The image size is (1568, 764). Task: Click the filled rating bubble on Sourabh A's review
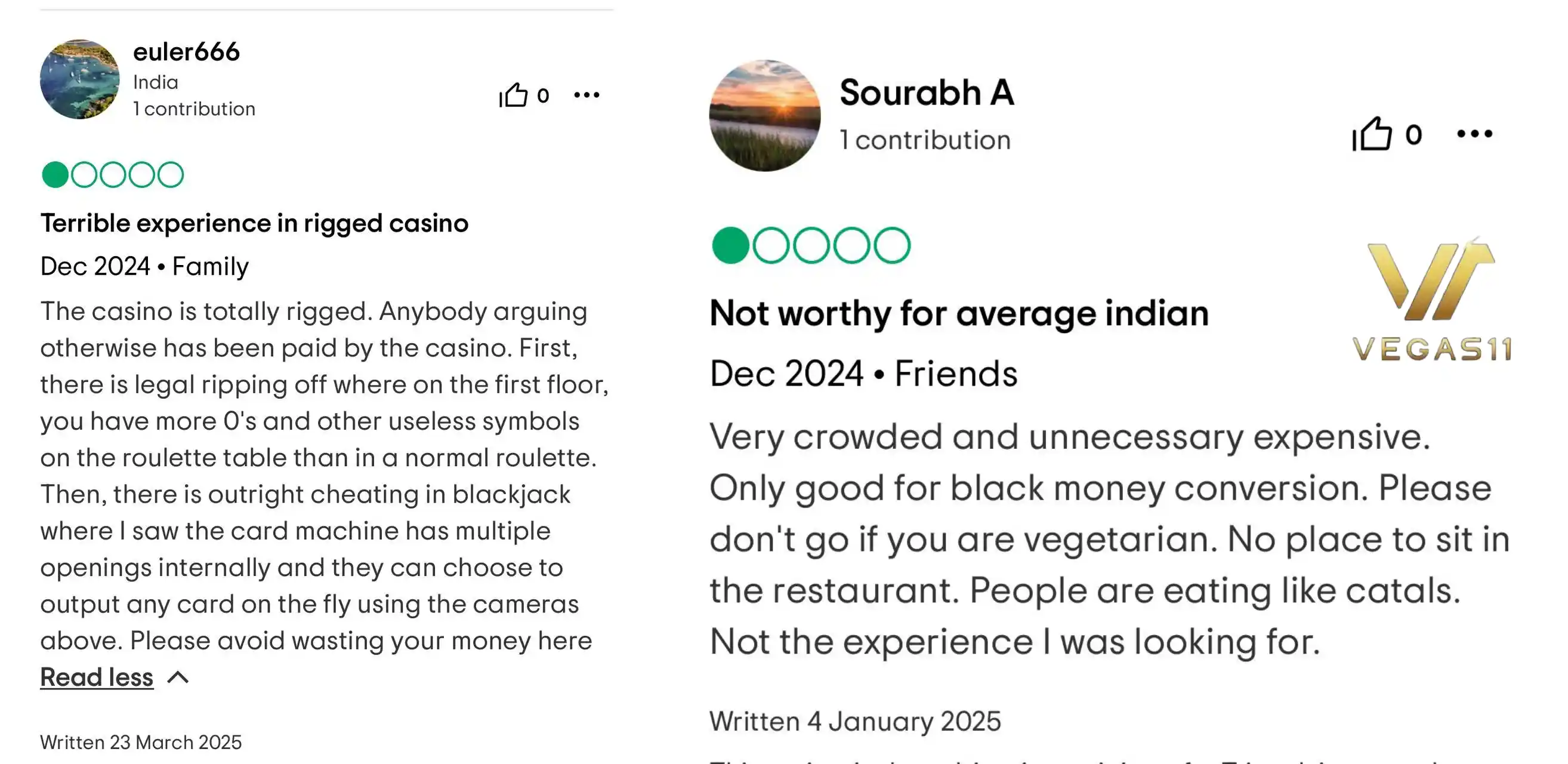coord(730,245)
